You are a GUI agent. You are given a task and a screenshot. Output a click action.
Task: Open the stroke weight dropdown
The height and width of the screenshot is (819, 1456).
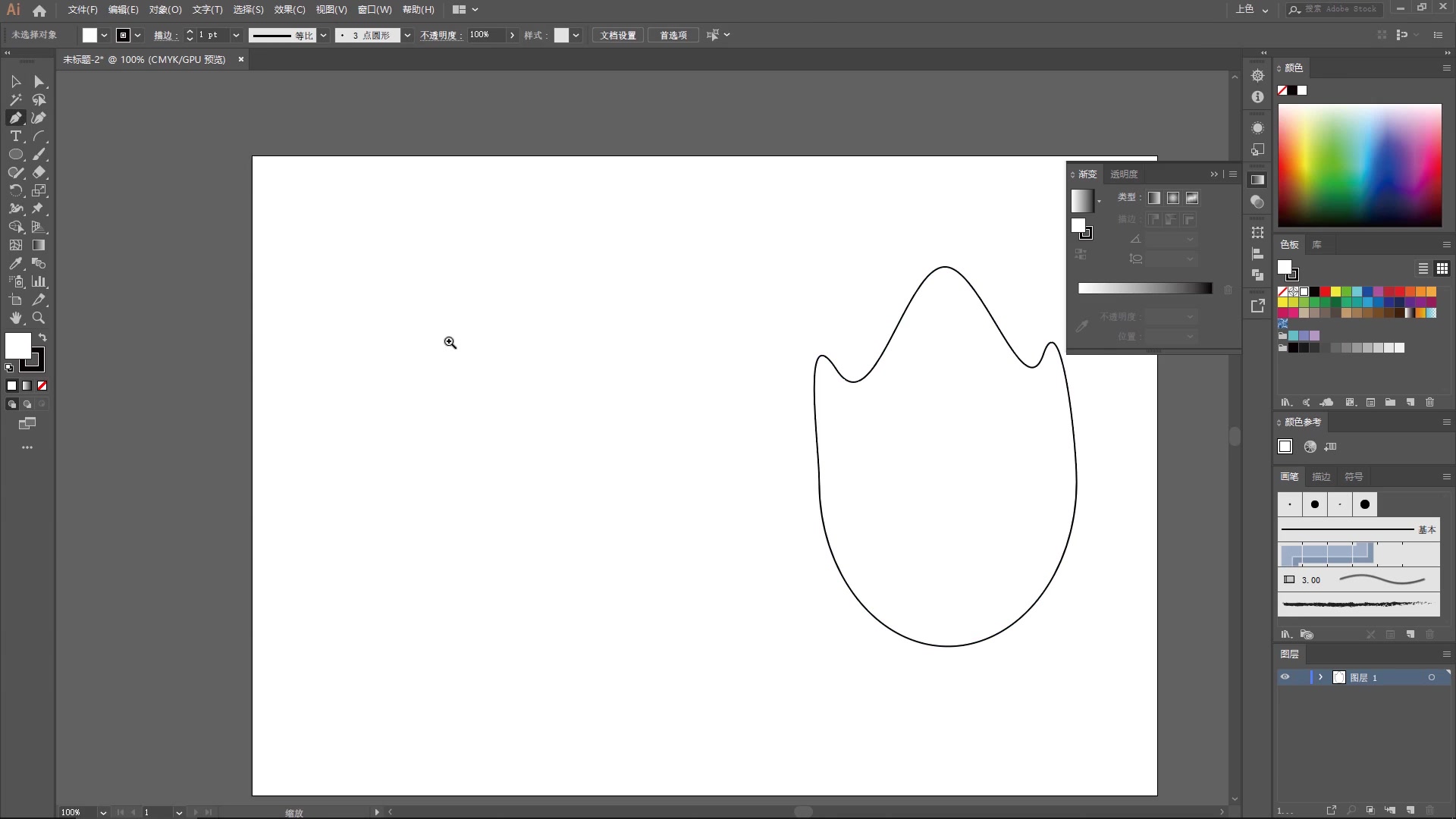(236, 36)
